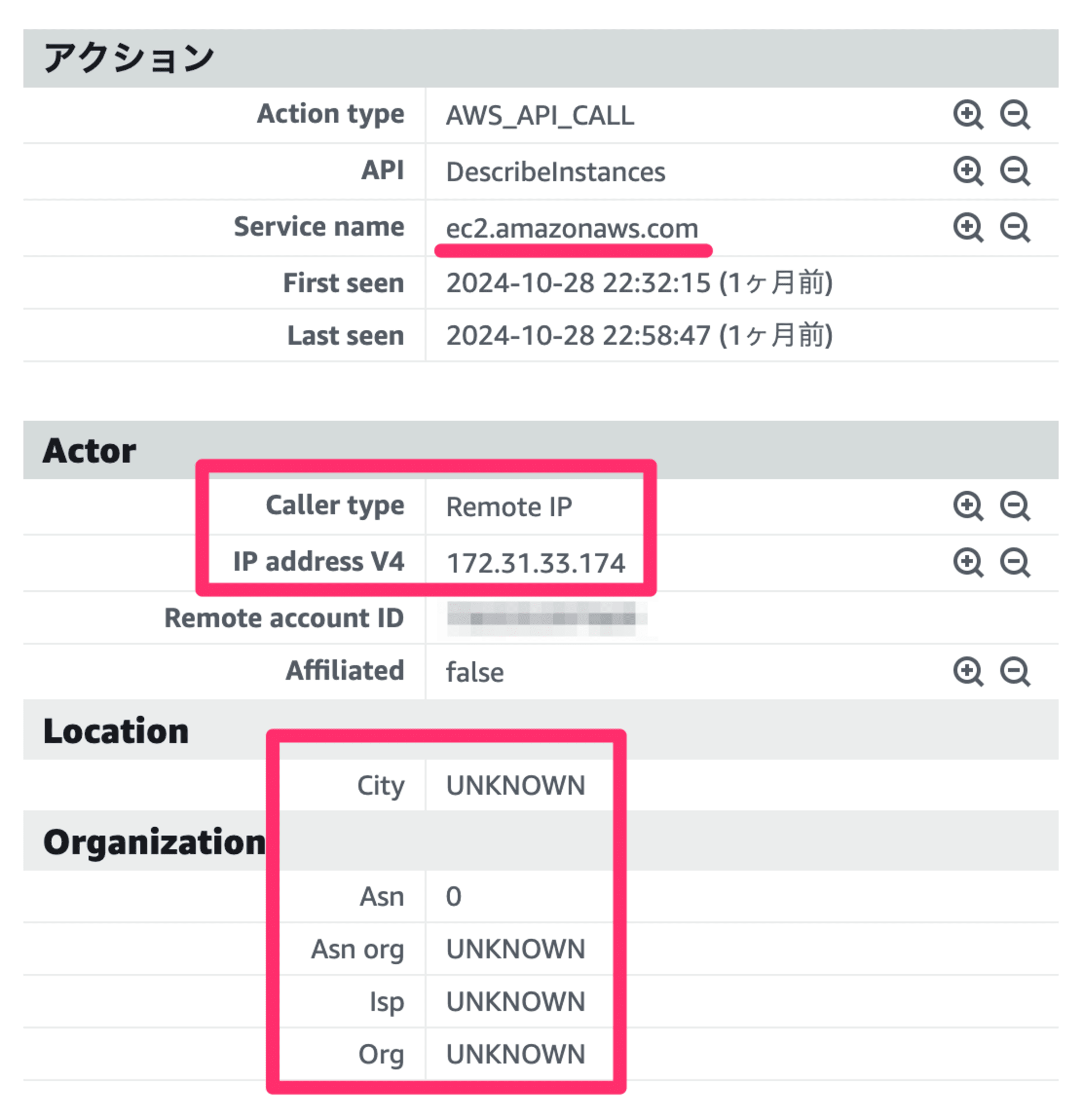
Task: Include filter for Affiliated false
Action: tap(968, 671)
